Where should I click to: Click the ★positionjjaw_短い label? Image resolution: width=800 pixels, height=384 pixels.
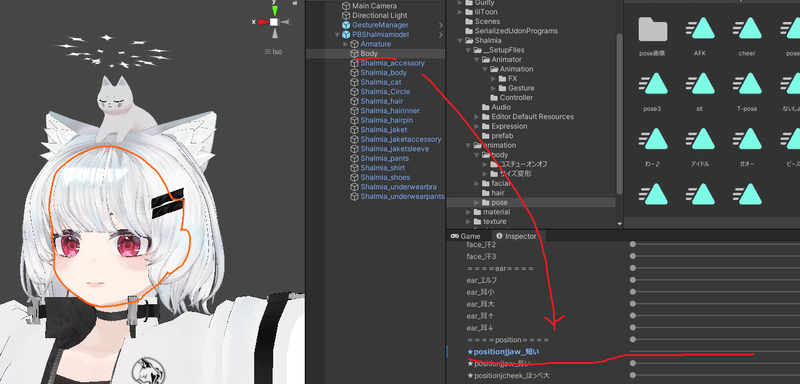[503, 352]
